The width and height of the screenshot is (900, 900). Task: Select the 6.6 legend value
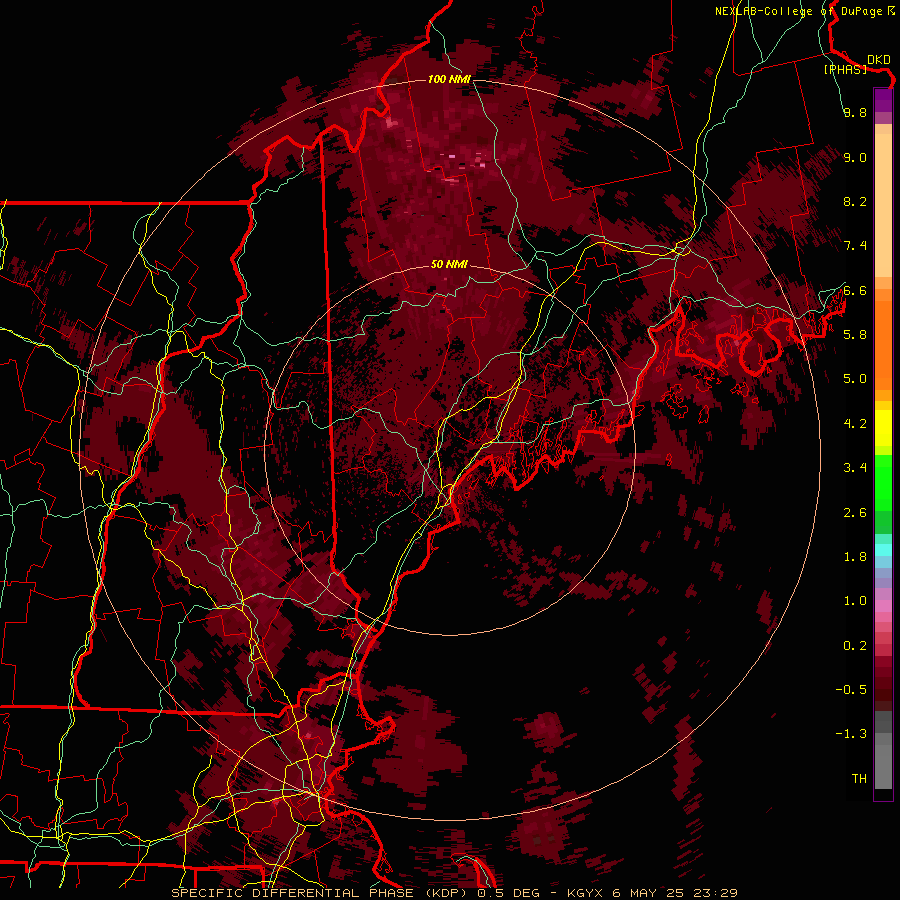pos(855,290)
